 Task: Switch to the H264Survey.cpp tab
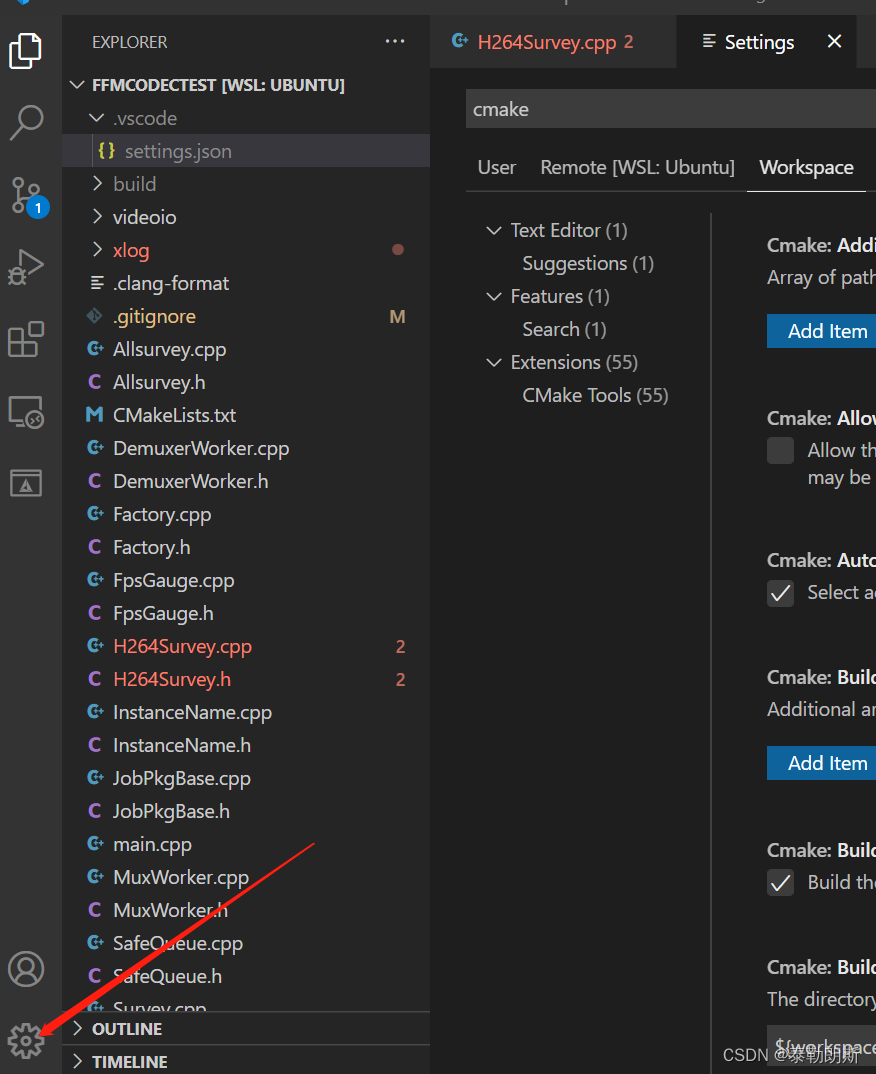point(543,42)
